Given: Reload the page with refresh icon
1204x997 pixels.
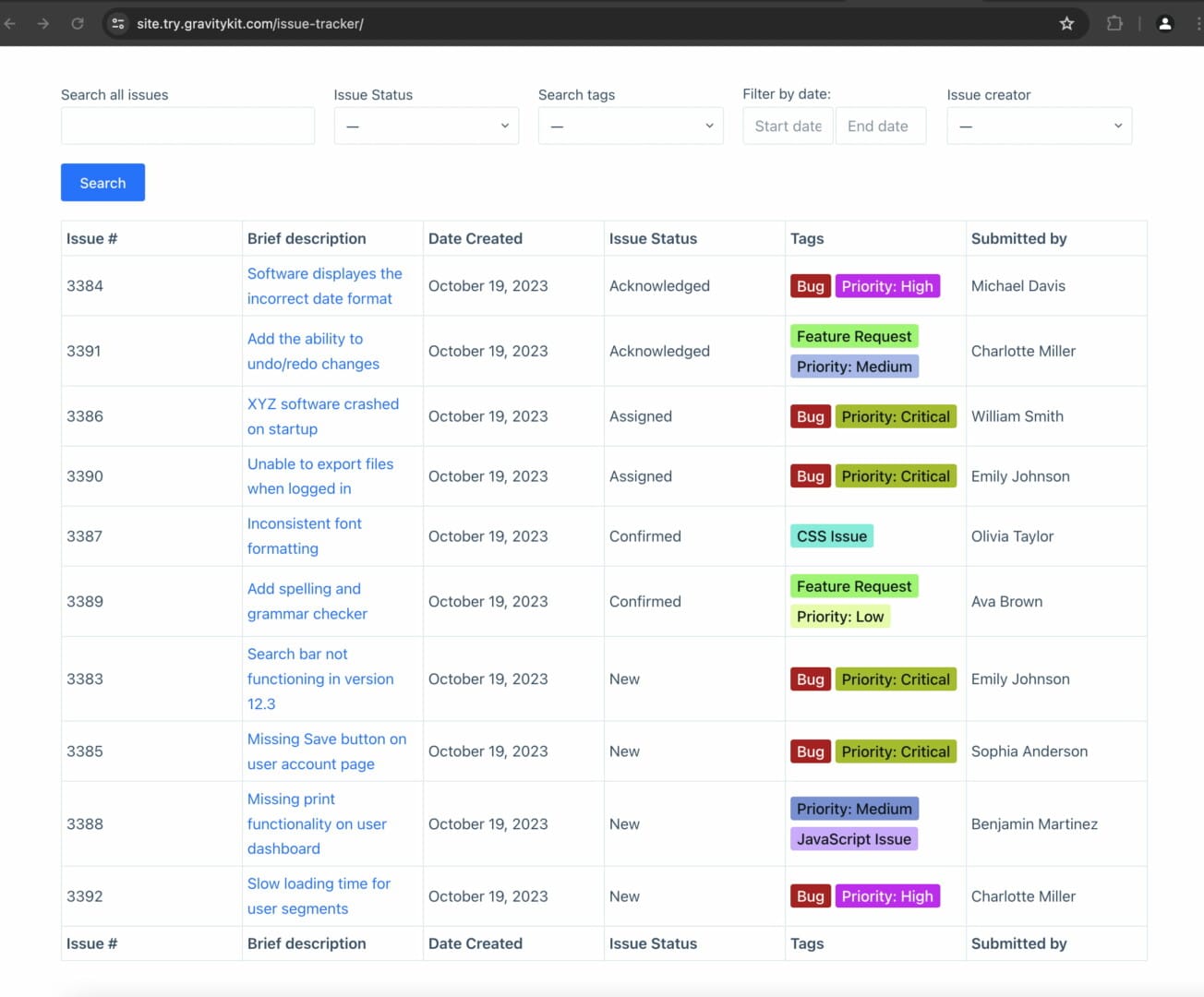Looking at the screenshot, I should coord(78,23).
